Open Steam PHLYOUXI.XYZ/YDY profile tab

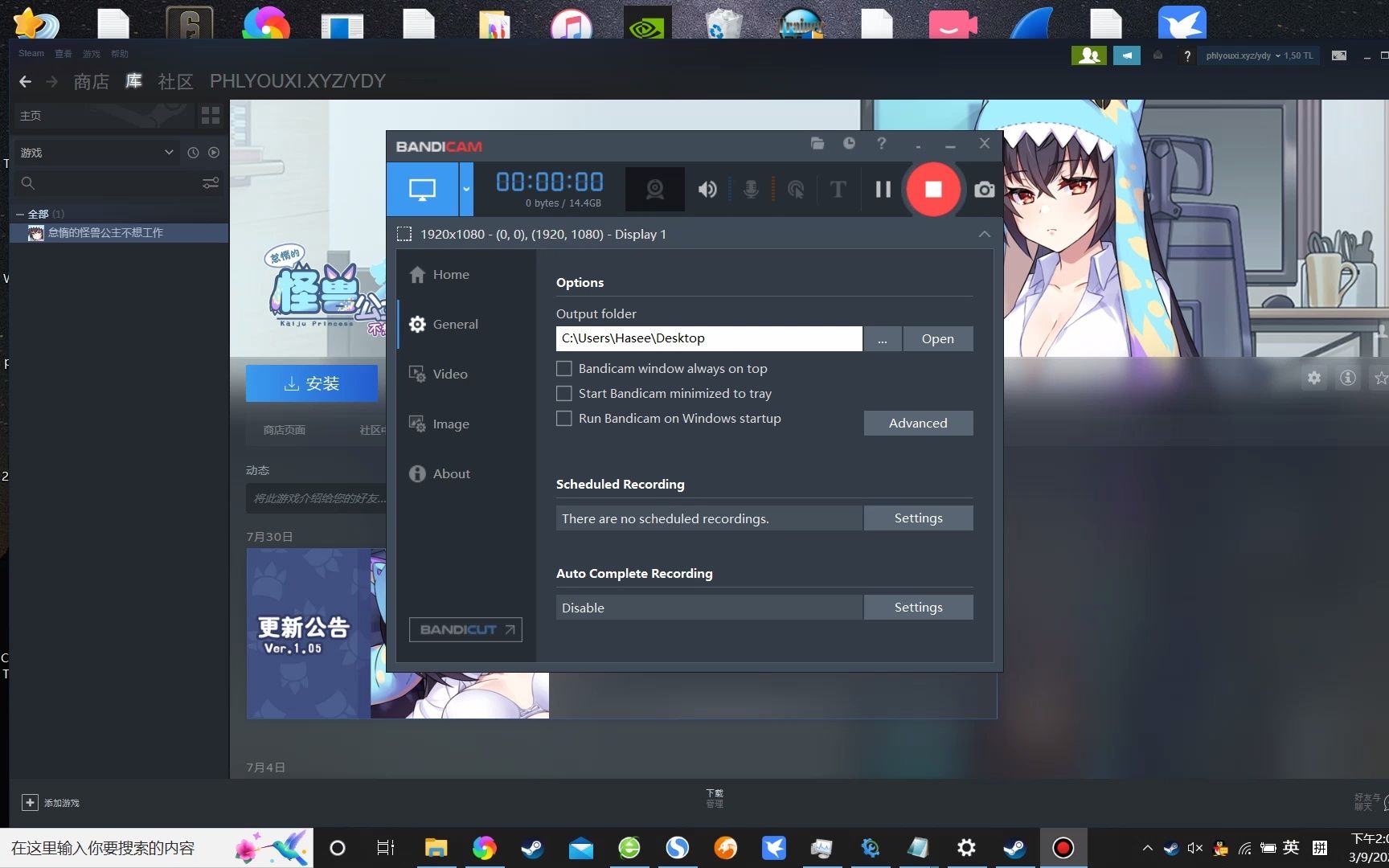[297, 81]
